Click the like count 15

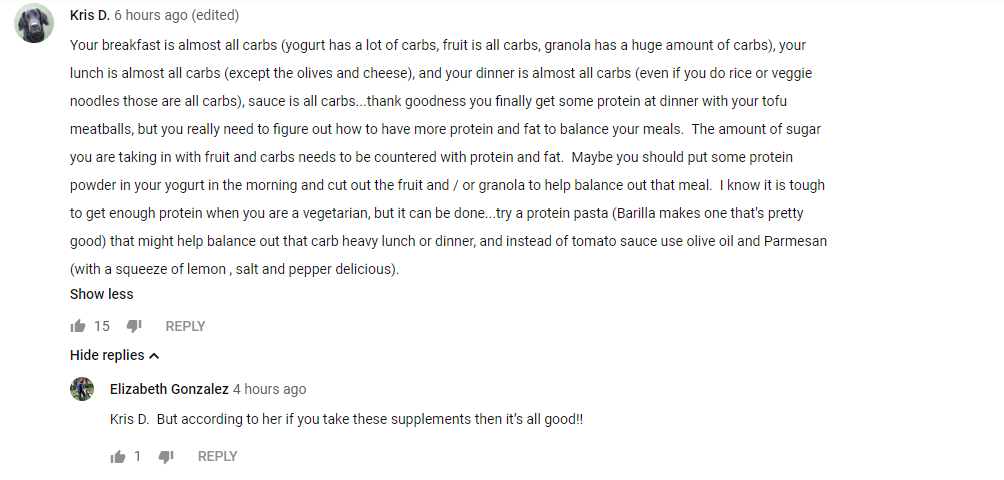point(102,326)
